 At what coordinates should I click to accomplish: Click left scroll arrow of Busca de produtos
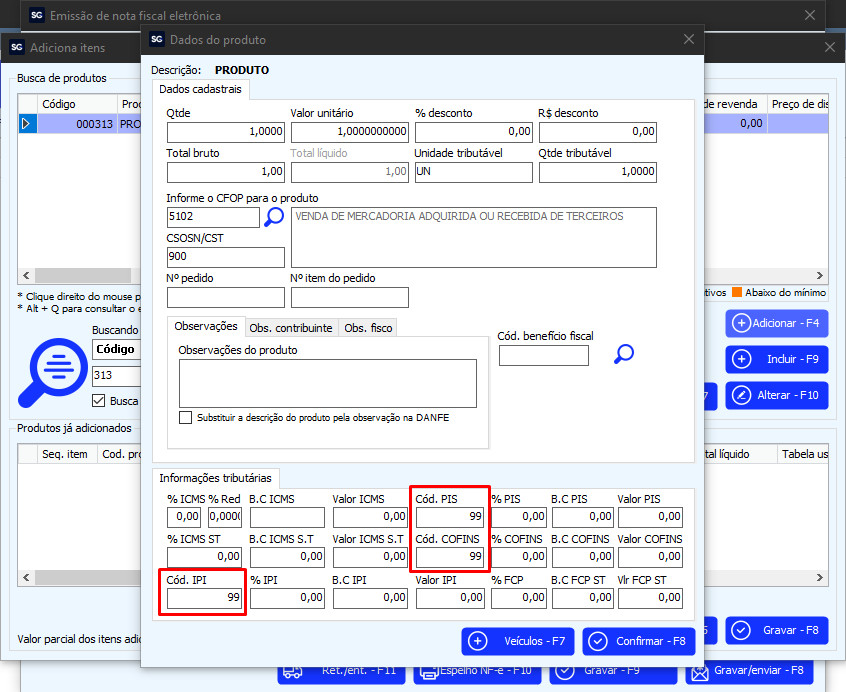click(x=26, y=275)
